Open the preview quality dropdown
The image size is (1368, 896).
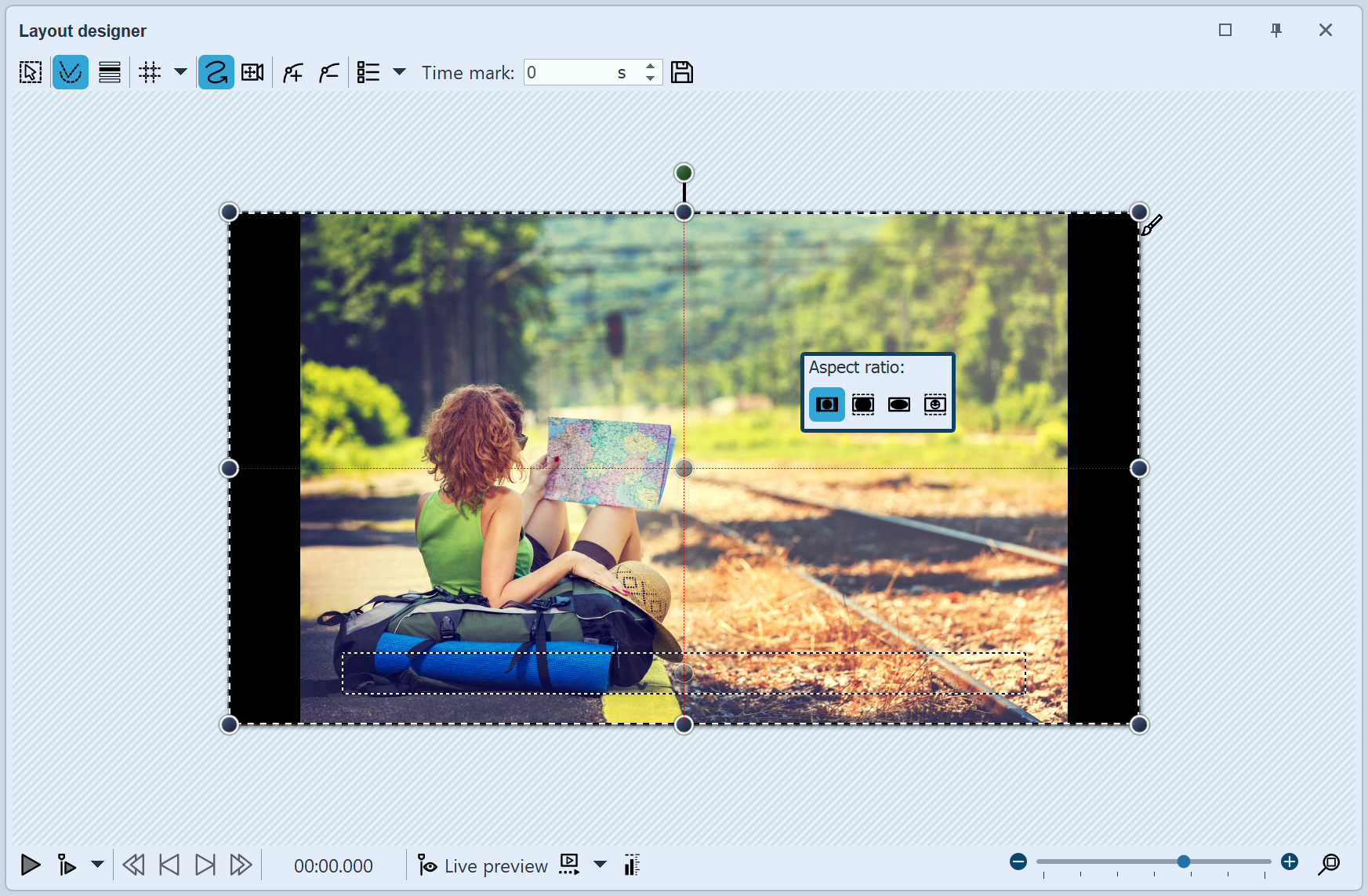coord(601,865)
